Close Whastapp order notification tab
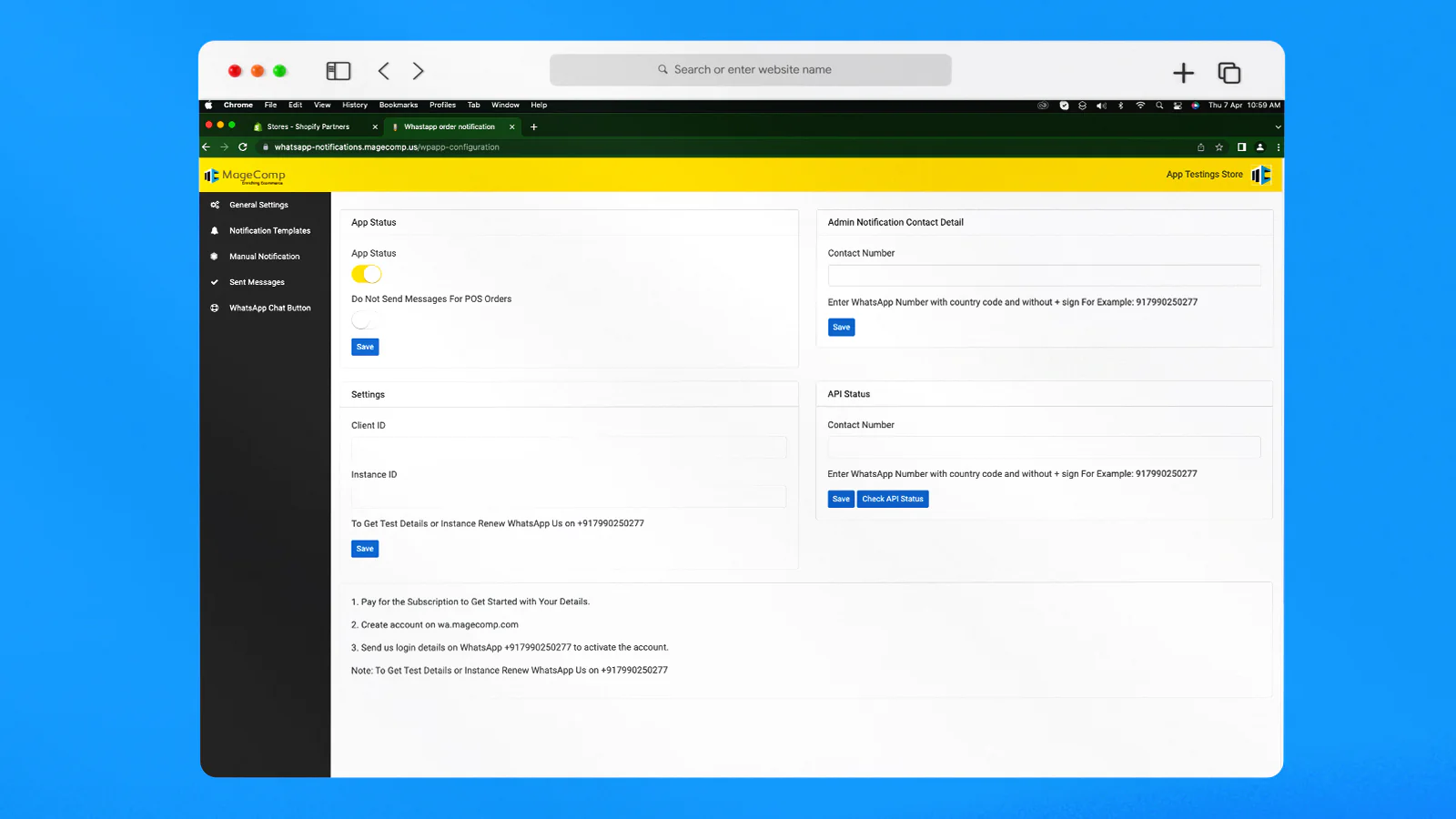The image size is (1456, 819). [512, 126]
